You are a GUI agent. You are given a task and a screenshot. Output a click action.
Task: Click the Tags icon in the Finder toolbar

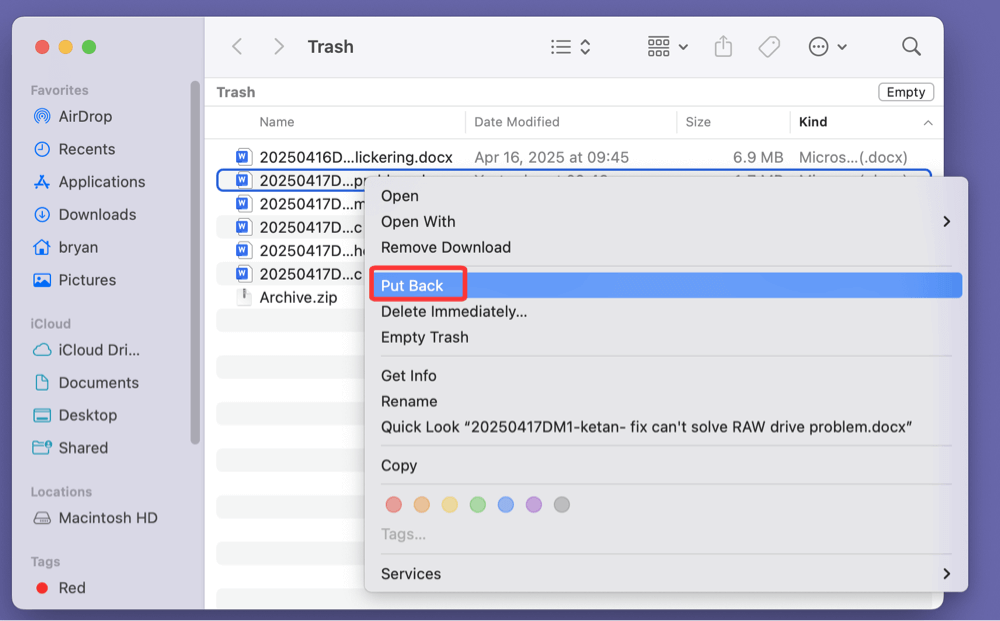click(x=769, y=46)
